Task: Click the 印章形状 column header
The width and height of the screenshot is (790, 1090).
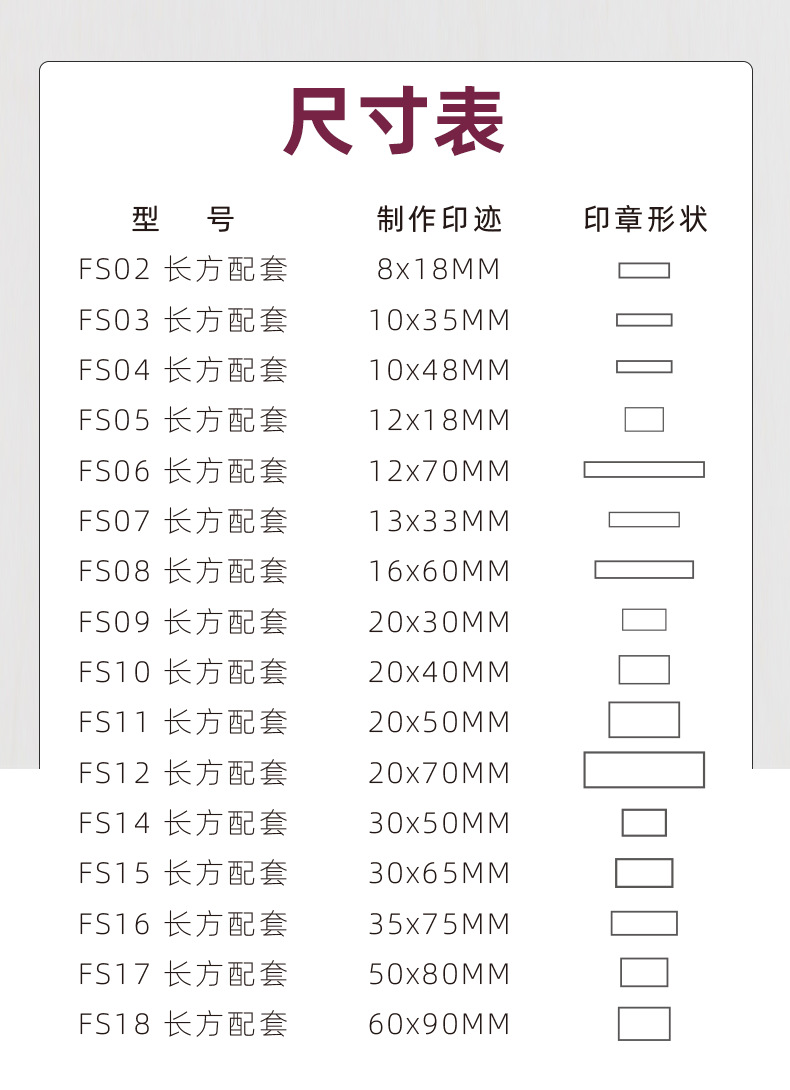Action: click(645, 219)
